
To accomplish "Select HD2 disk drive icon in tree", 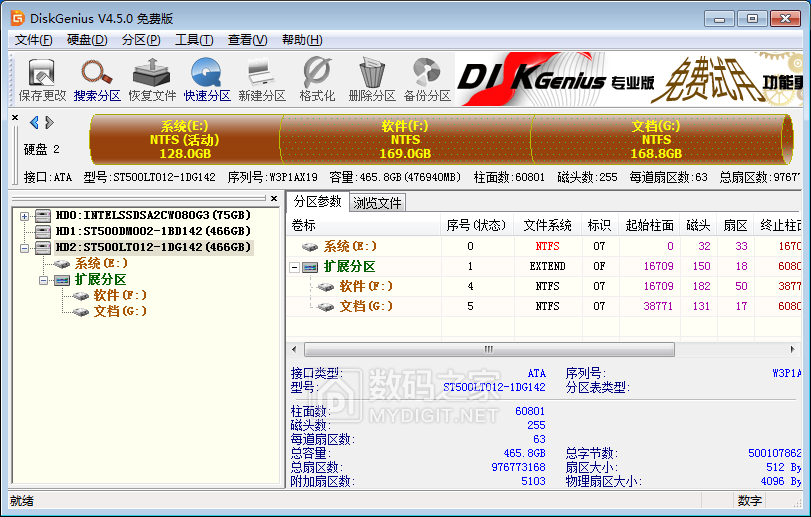I will pyautogui.click(x=42, y=248).
